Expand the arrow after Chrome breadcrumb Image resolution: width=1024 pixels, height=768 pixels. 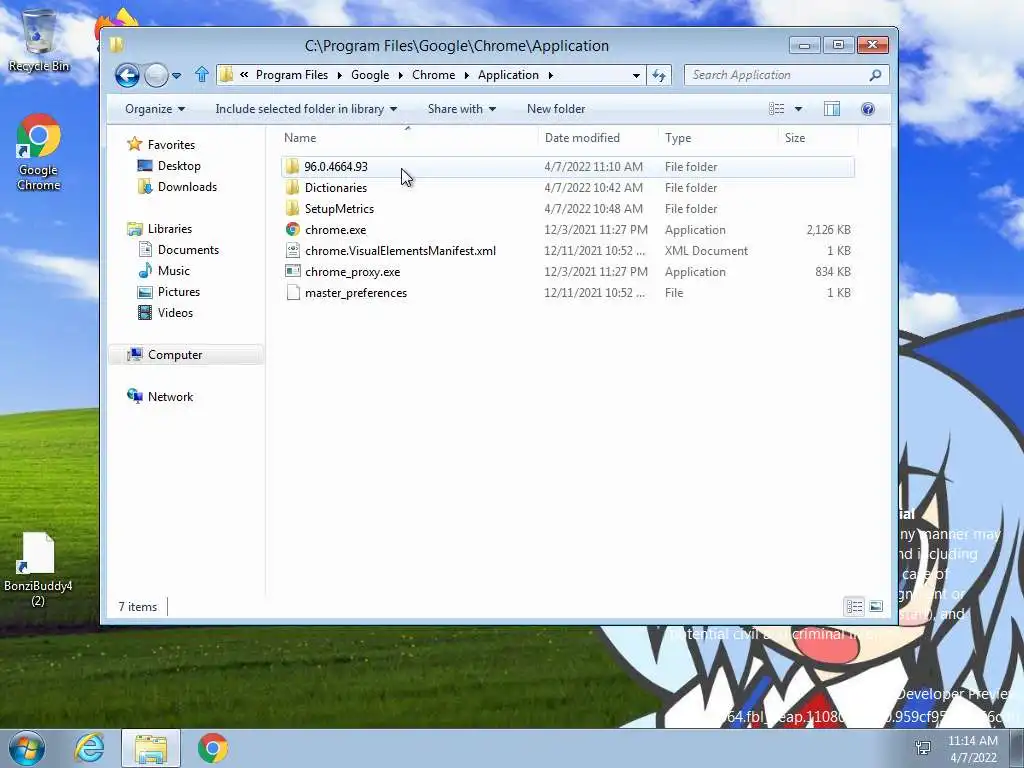(x=466, y=75)
